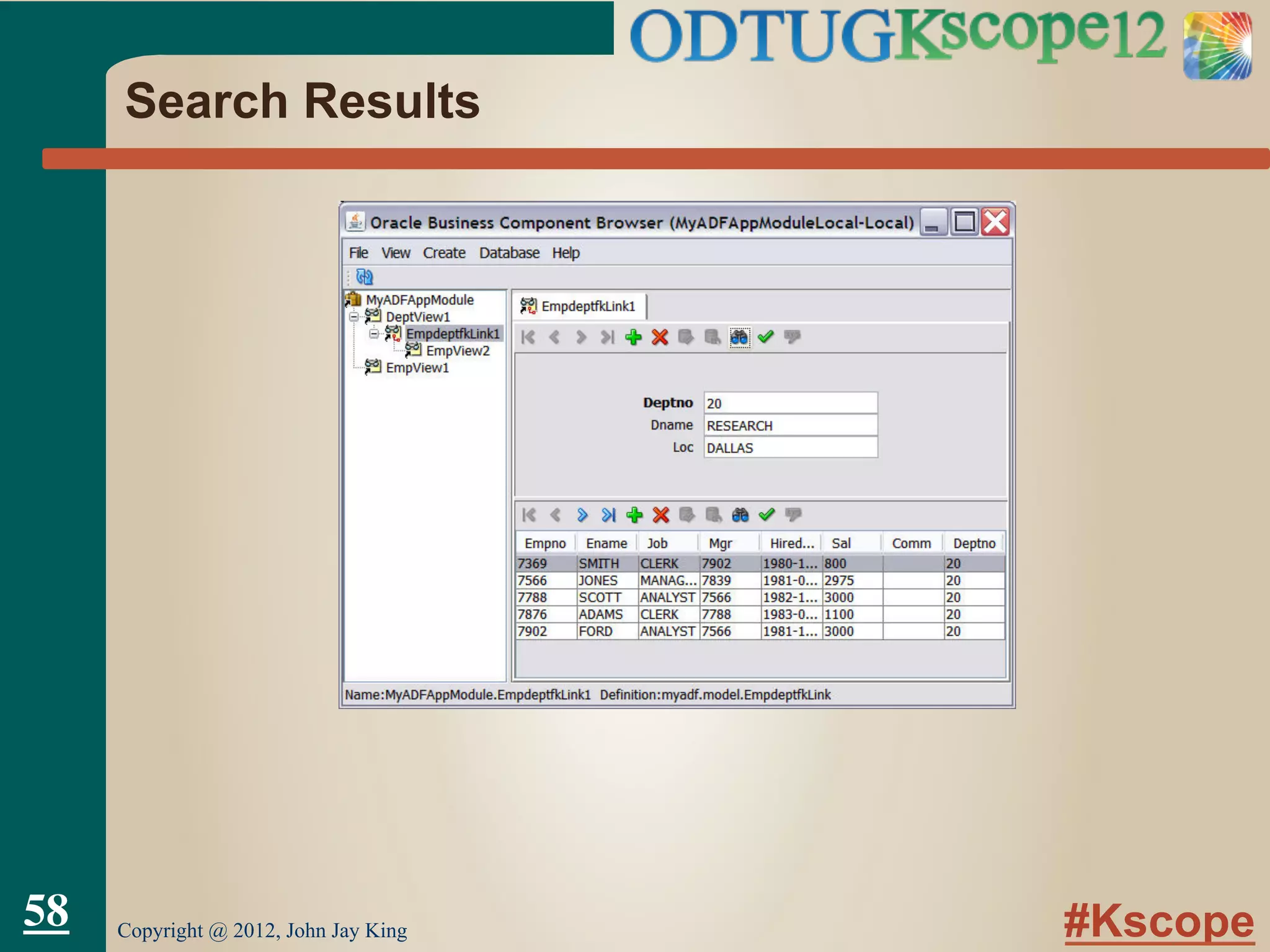Click Sal cell 1100
The height and width of the screenshot is (952, 1270).
click(852, 614)
